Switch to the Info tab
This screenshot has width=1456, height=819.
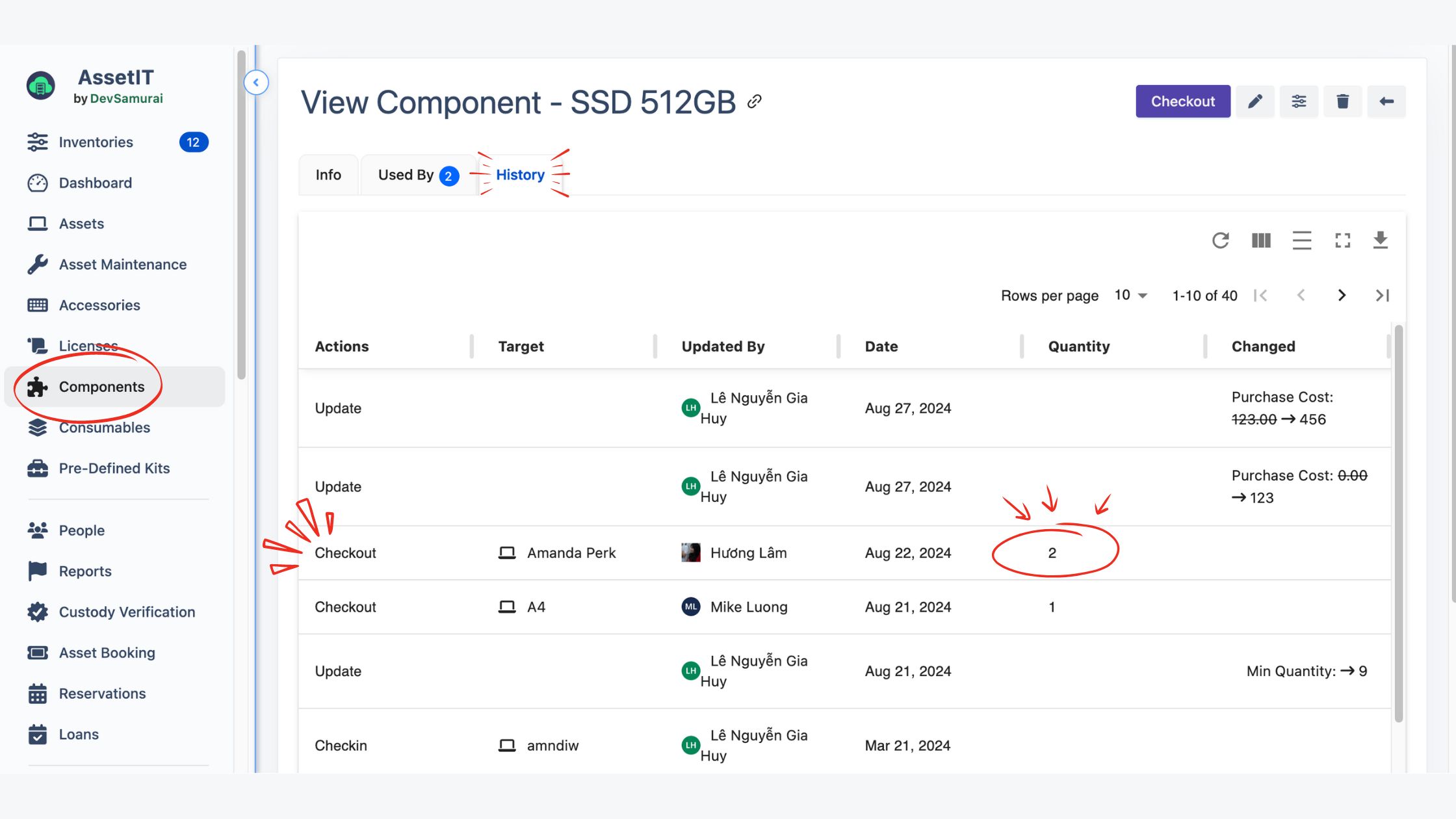click(328, 175)
